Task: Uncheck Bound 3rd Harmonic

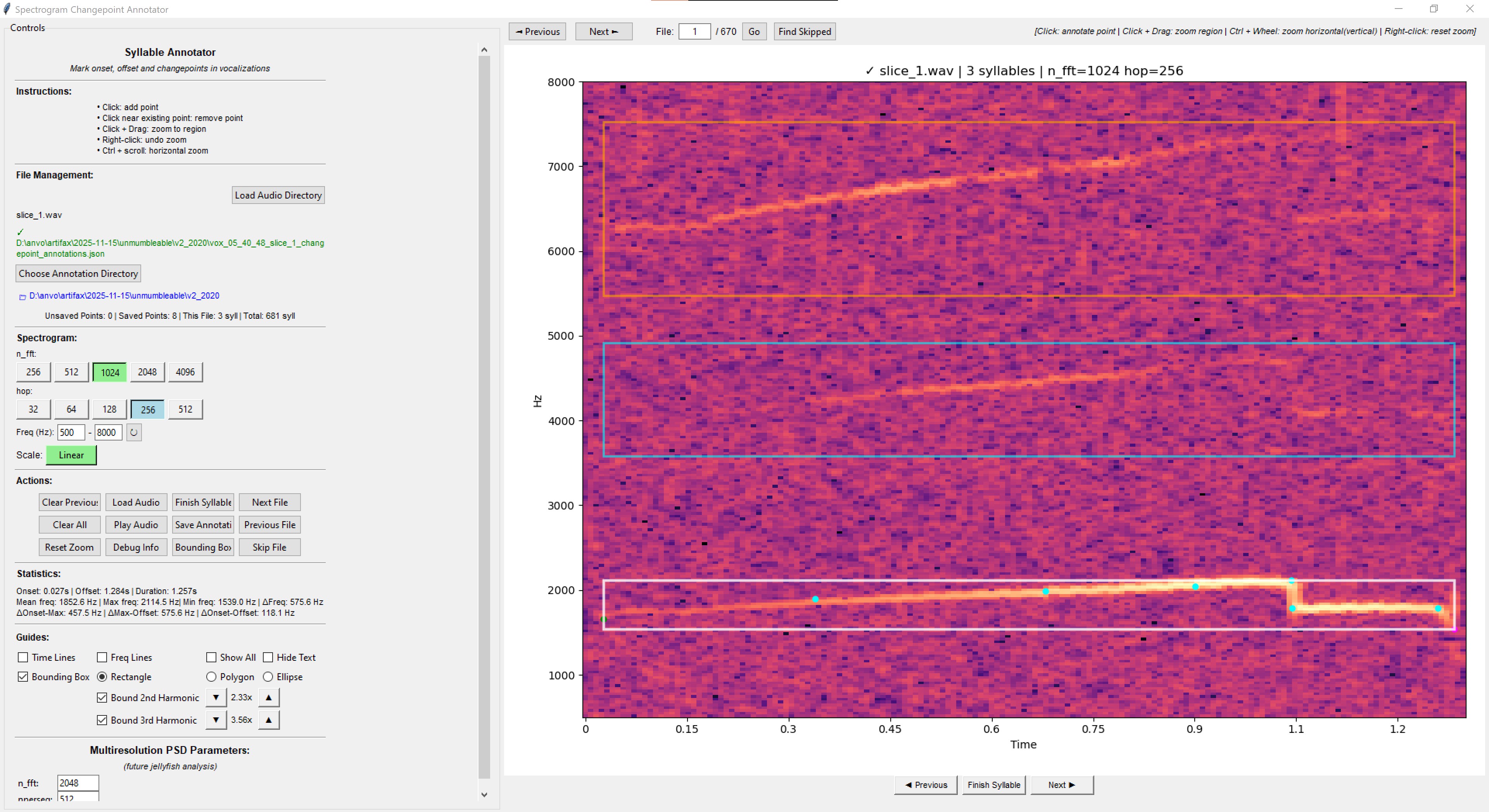Action: click(102, 720)
